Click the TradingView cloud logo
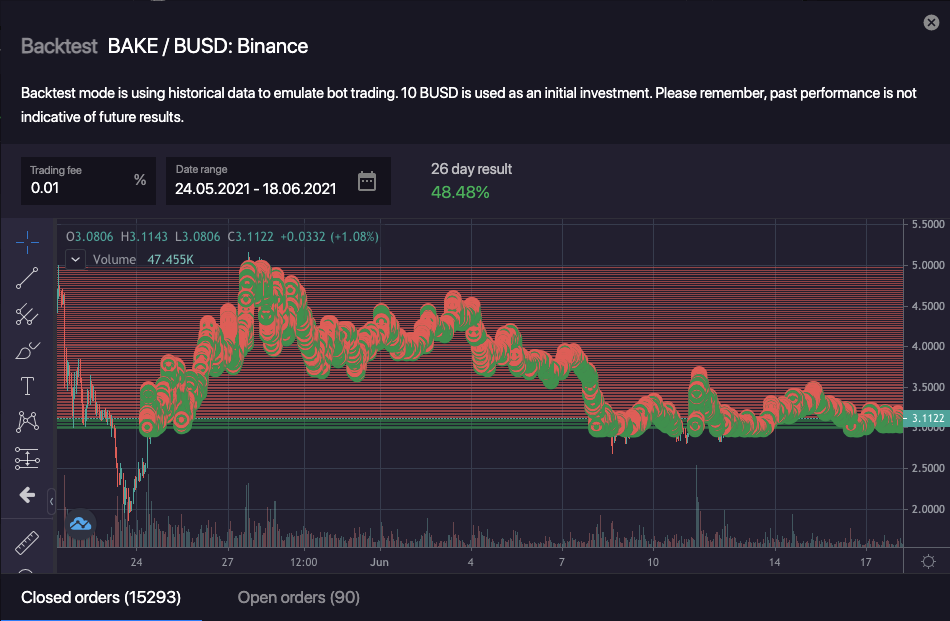This screenshot has width=950, height=621. tap(81, 523)
